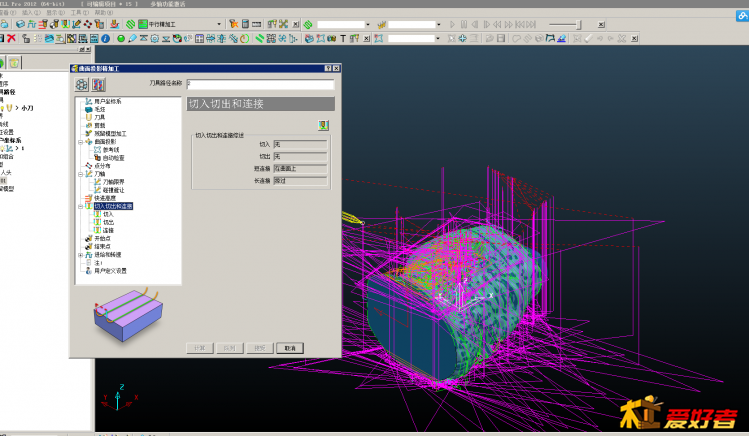Open Feeds and Speeds toolbar icon

tap(32, 24)
